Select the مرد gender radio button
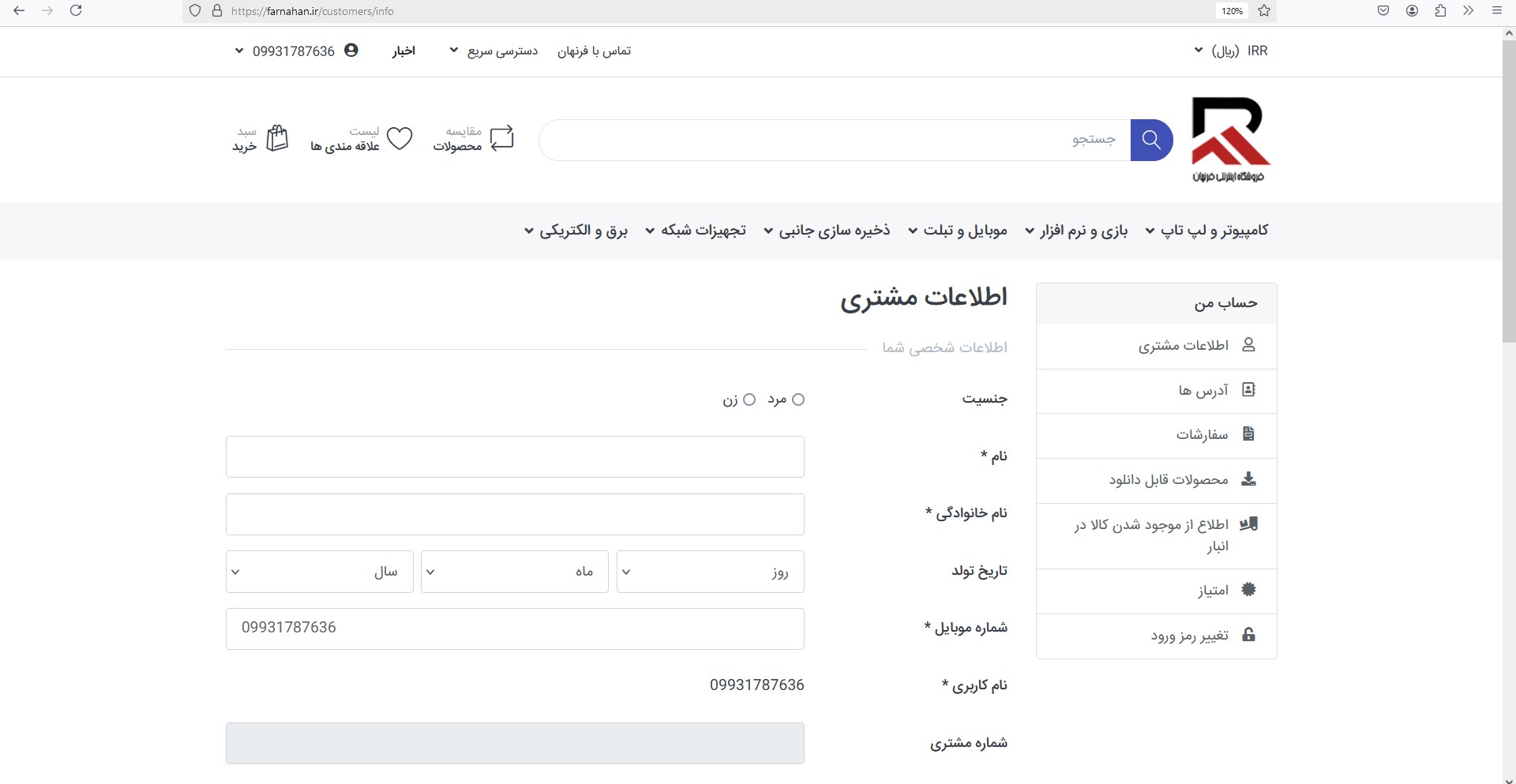 pos(798,400)
